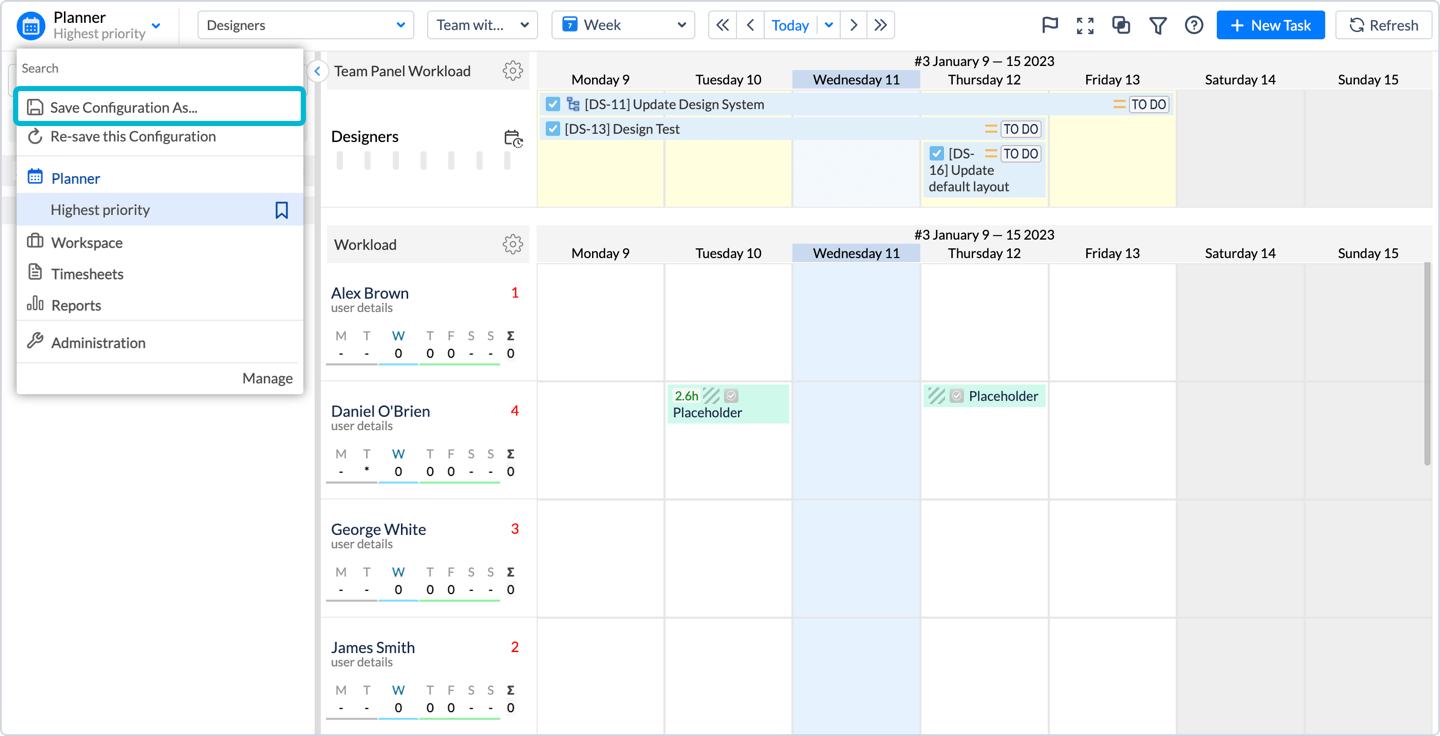Toggle checkbox for DS-16 Update default layout
1440x736 pixels.
pos(937,154)
